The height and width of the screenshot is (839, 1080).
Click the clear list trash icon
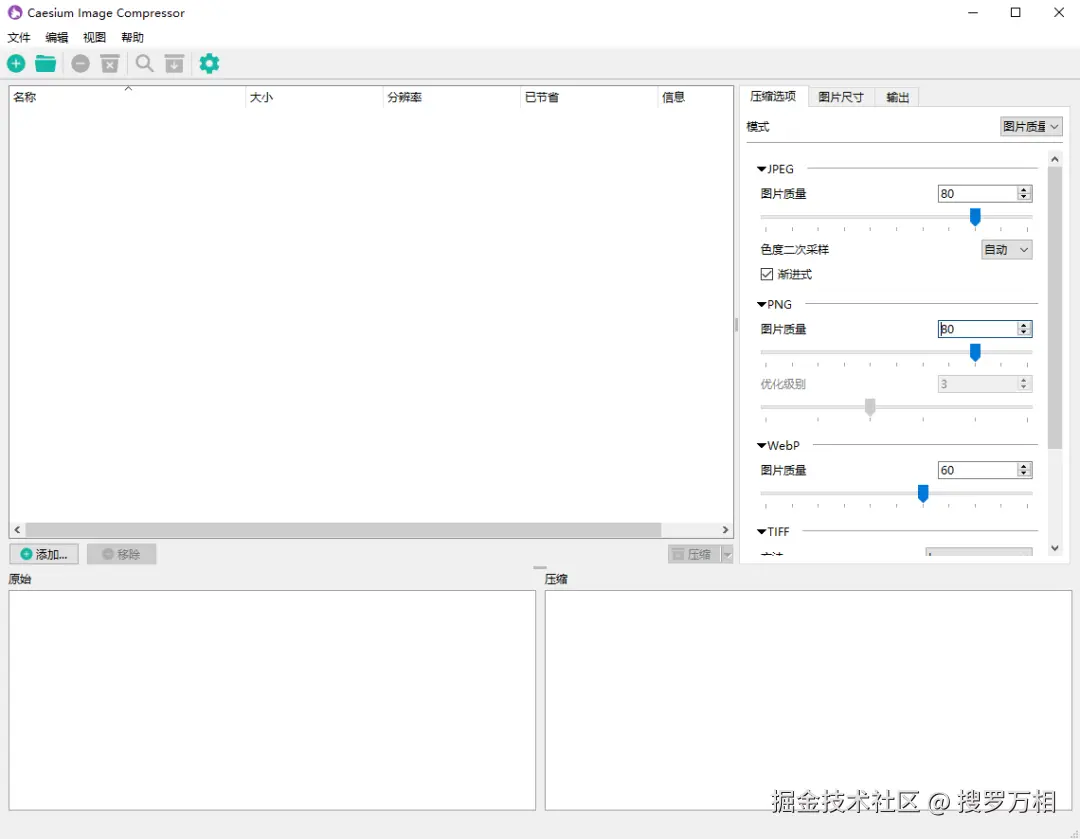tap(110, 63)
